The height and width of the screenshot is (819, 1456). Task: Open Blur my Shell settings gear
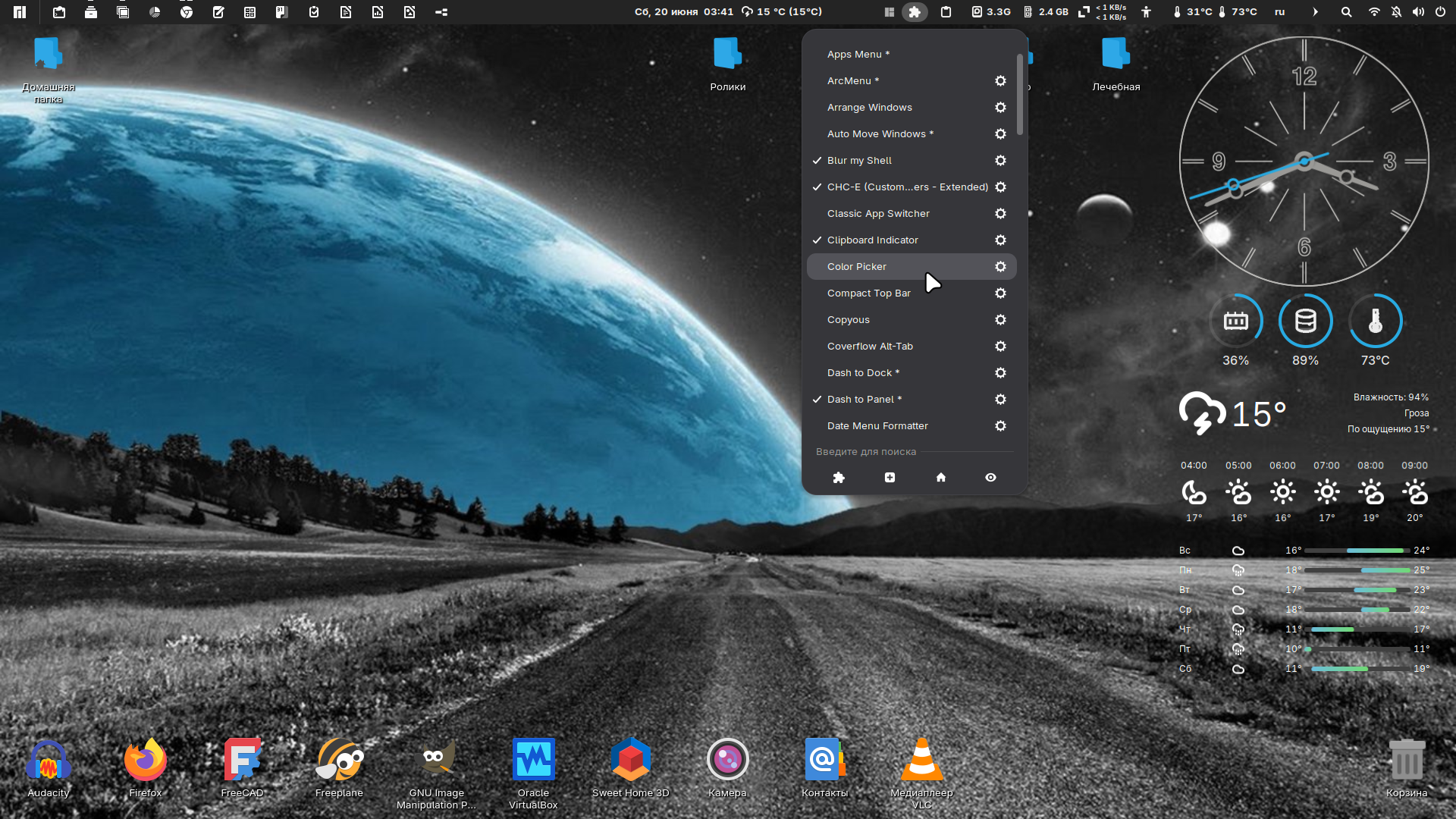click(x=1000, y=161)
